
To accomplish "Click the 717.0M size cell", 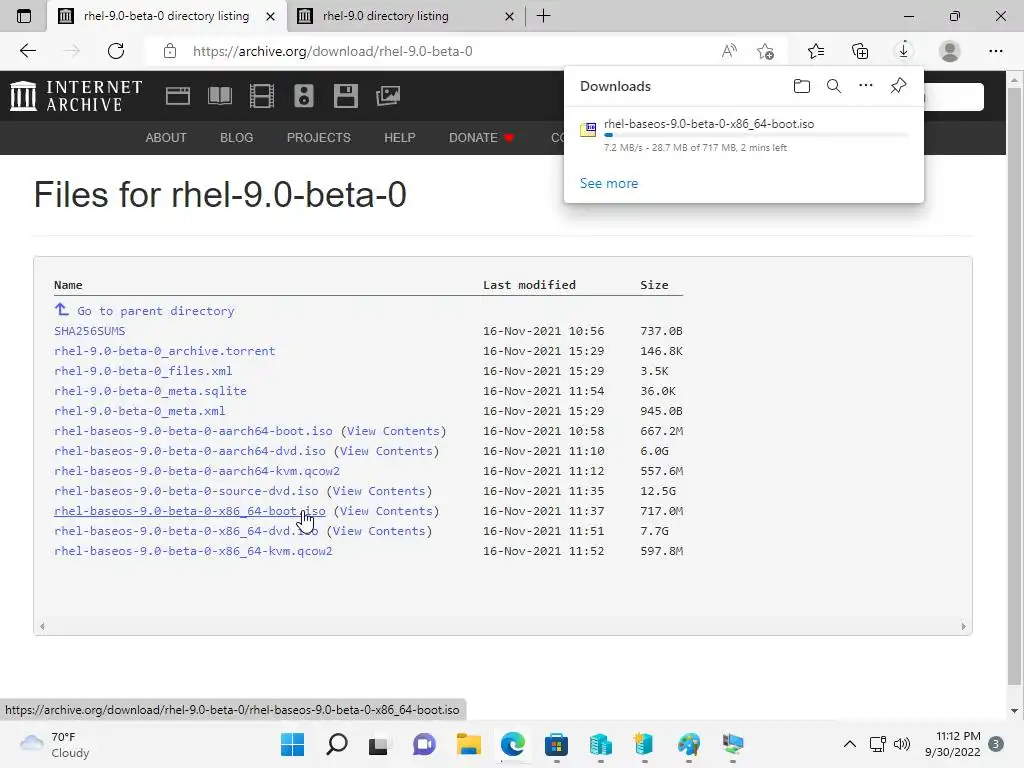I will (x=662, y=511).
